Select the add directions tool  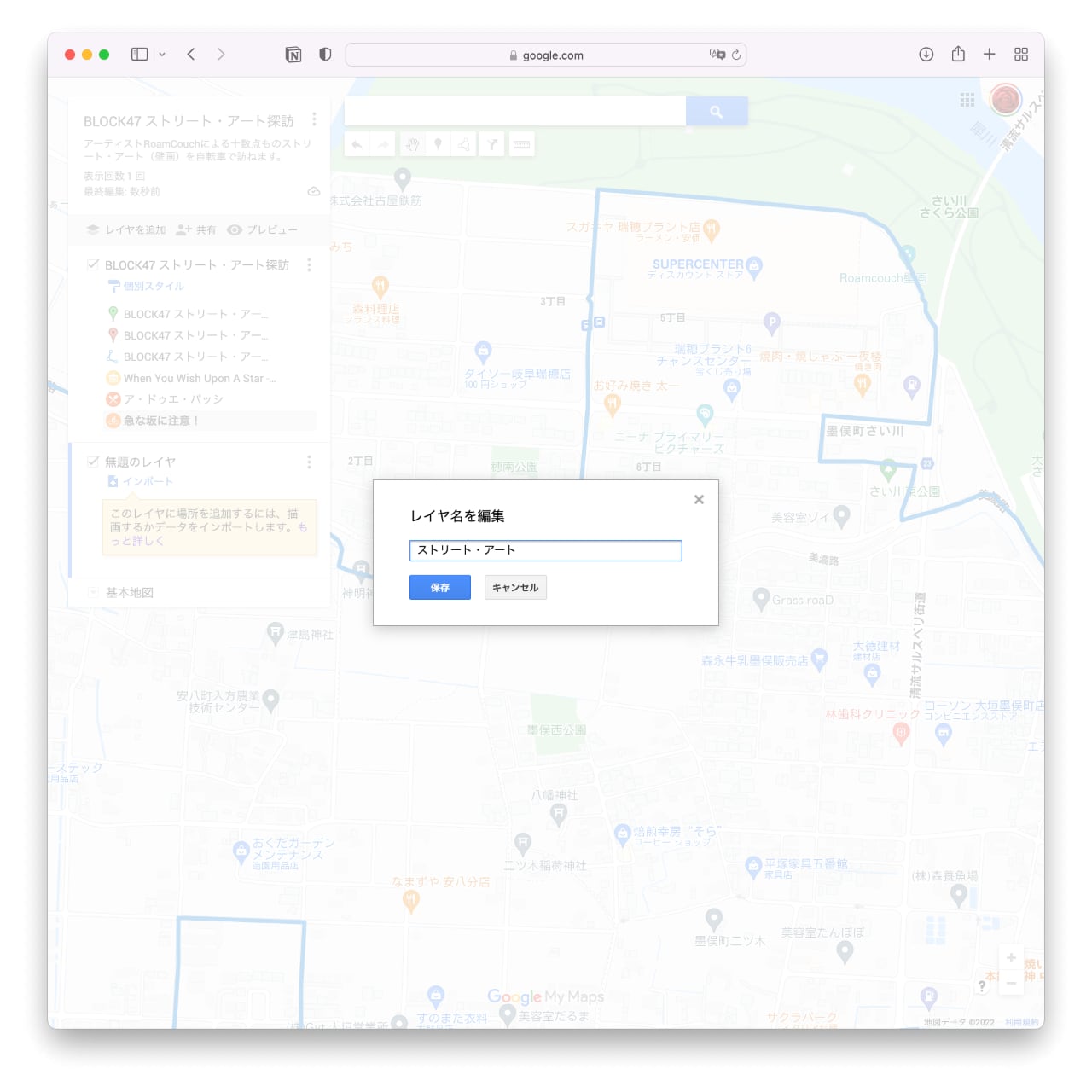(492, 145)
